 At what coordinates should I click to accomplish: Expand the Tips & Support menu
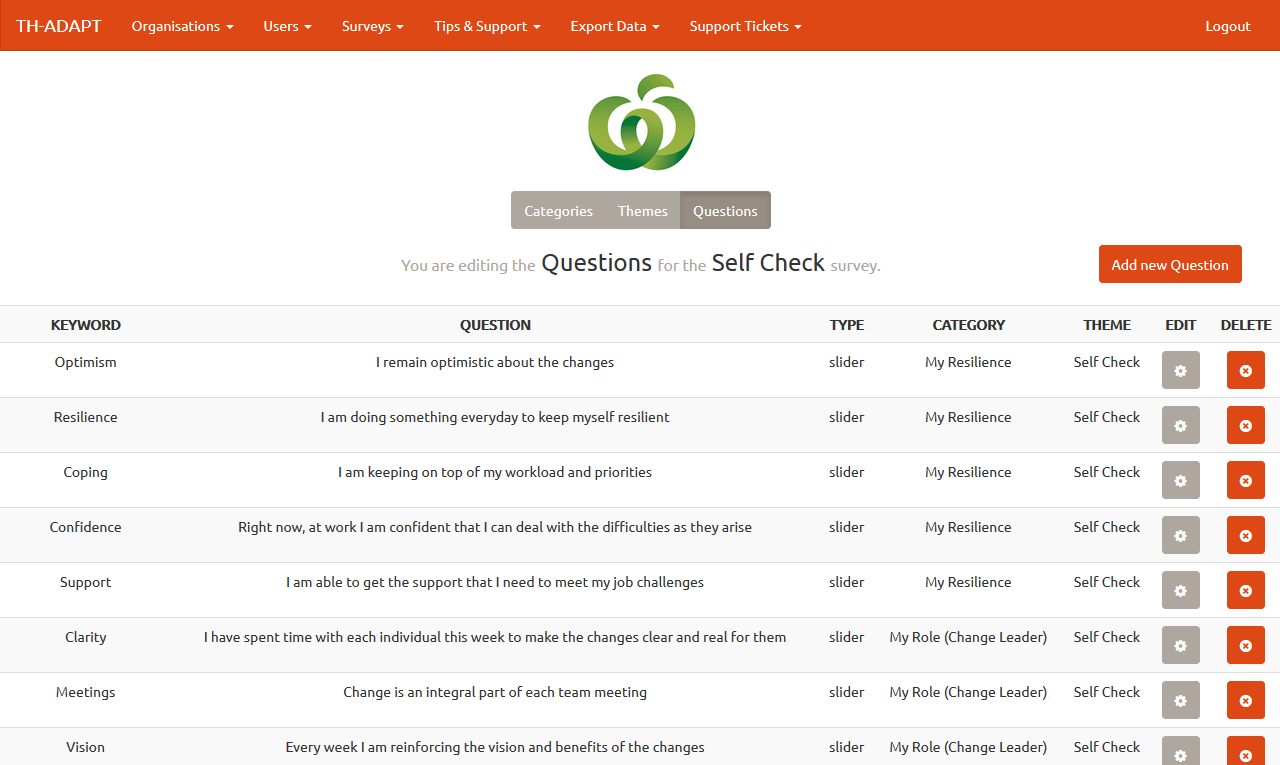point(487,26)
